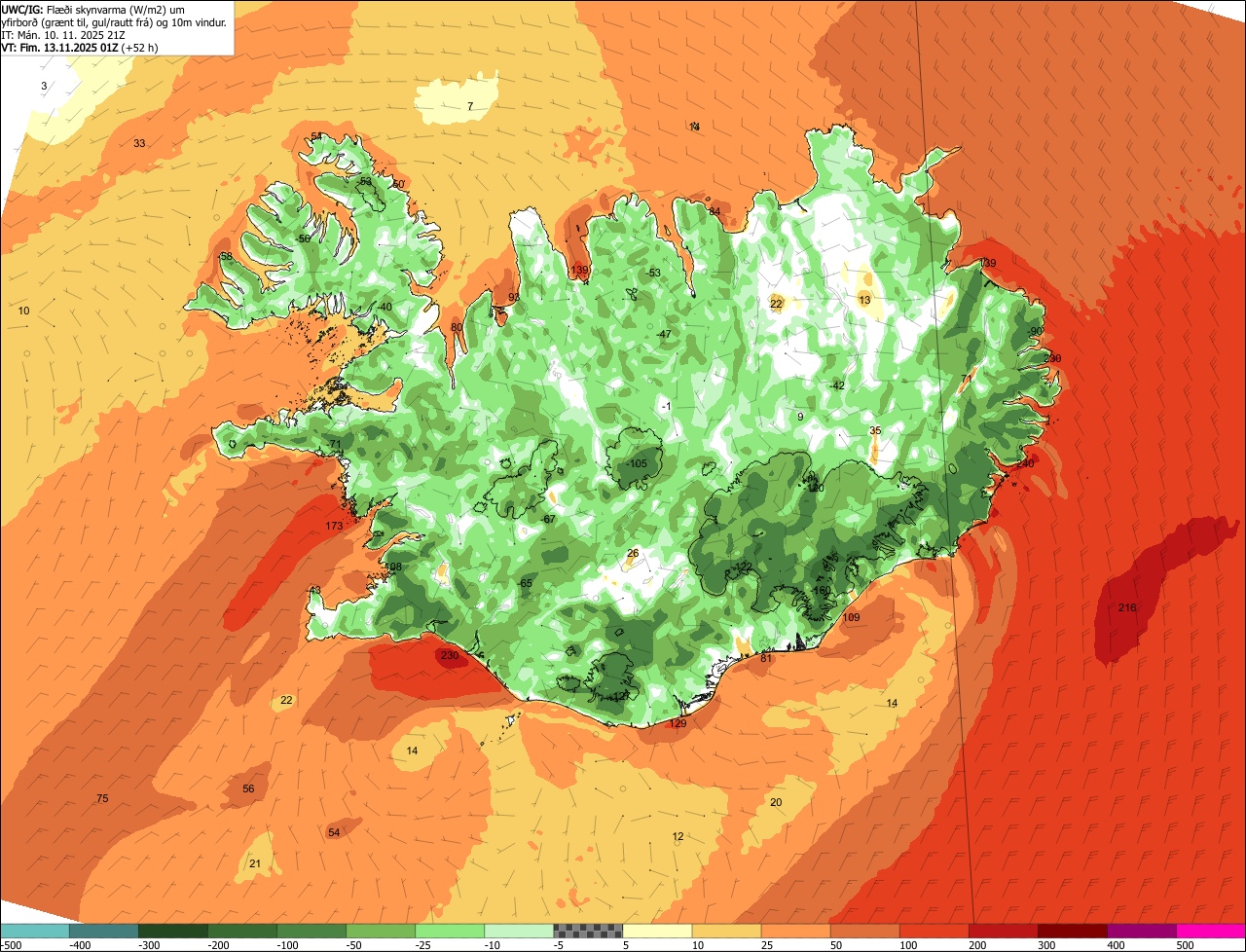Click the '216' value in the dark red patch
The height and width of the screenshot is (952, 1246).
pyautogui.click(x=1127, y=608)
